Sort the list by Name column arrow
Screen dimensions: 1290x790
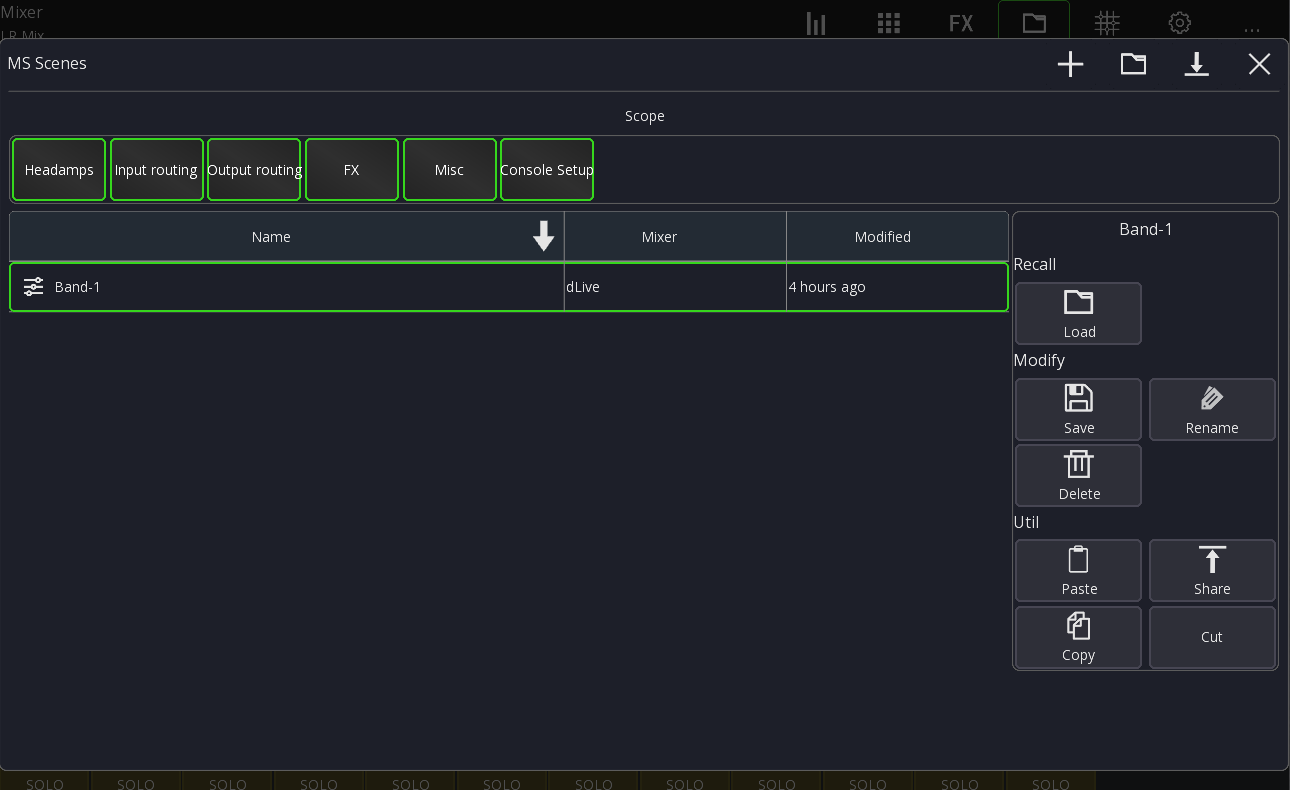(543, 237)
